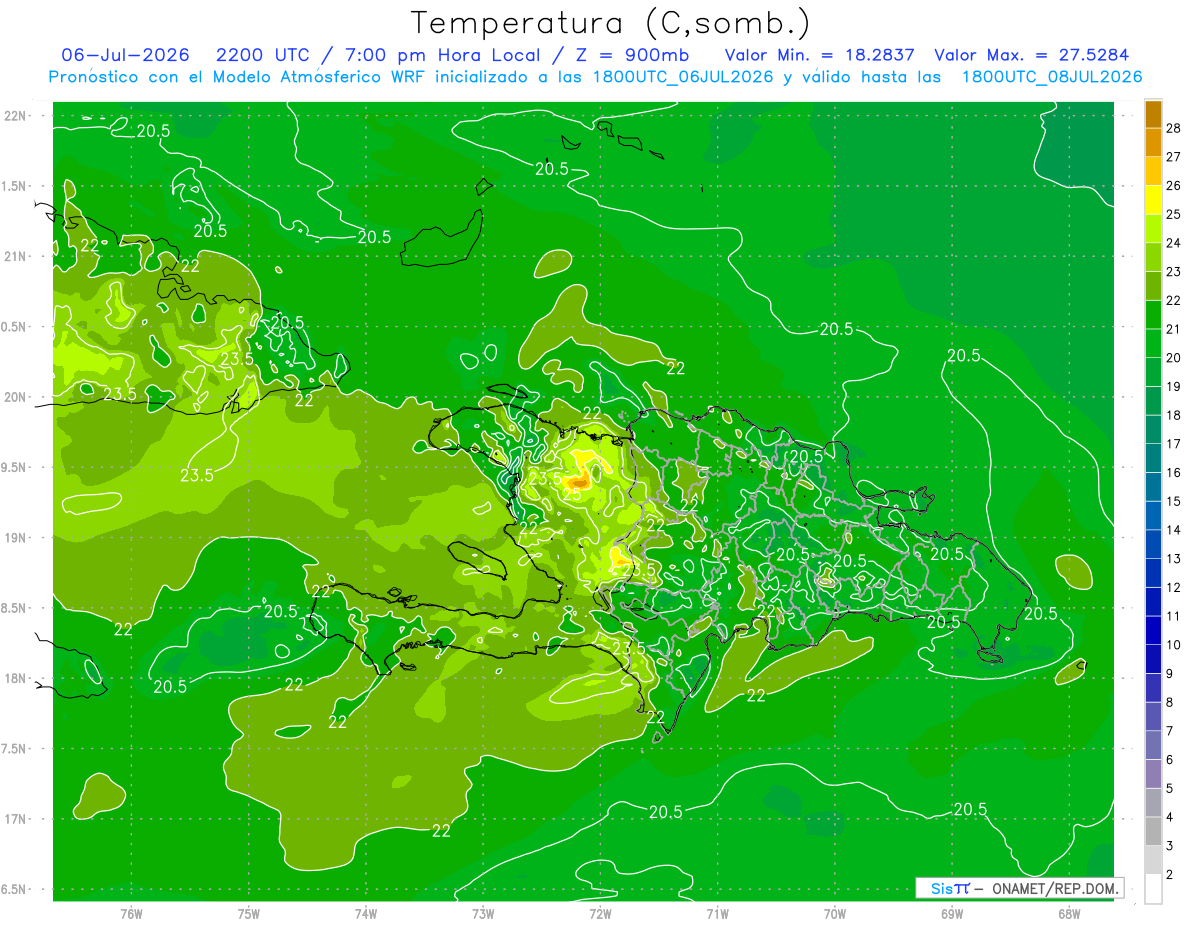Click the latitude label "17N"

pyautogui.click(x=16, y=819)
